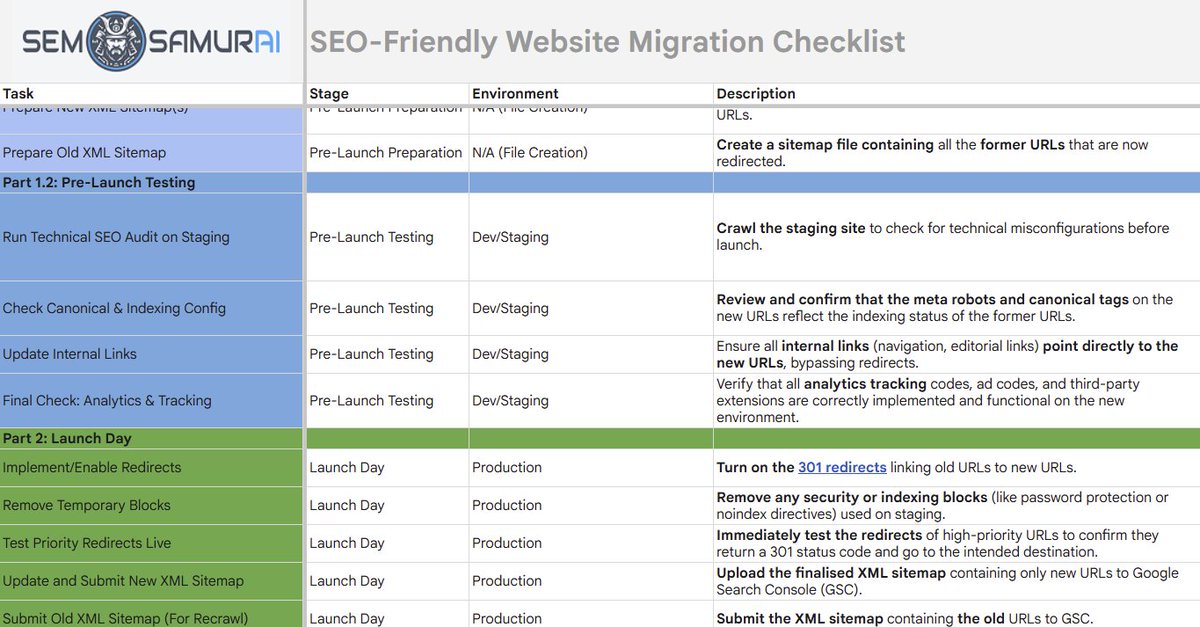1200x627 pixels.
Task: Select the 'Crawl the staging site' description cell
Action: 957,237
